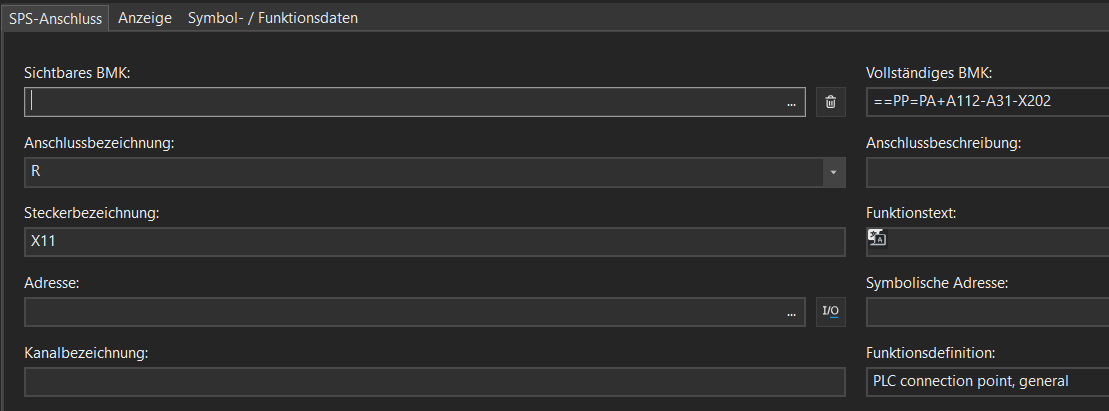Select the Steckerbezeichnung field containing X11
Screen dimensions: 1109x411
tap(435, 242)
